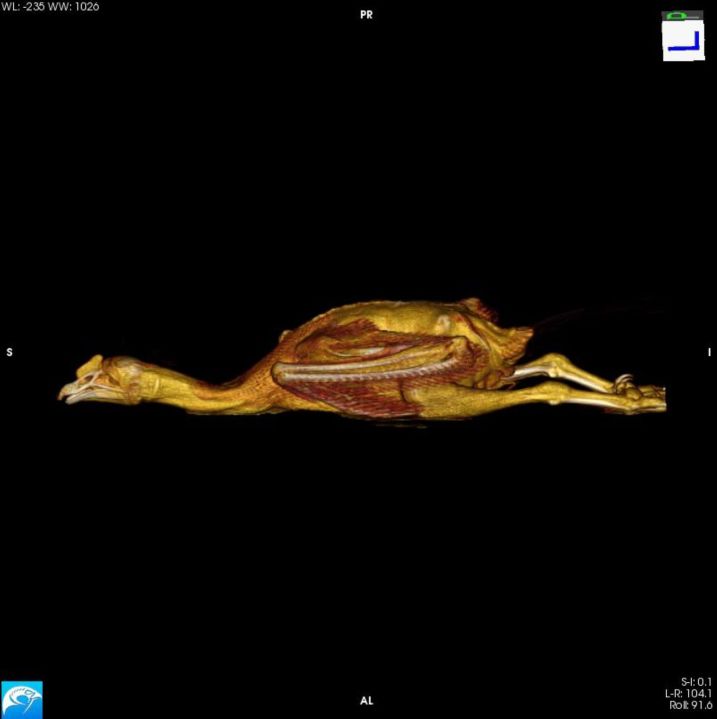The width and height of the screenshot is (717, 719).
Task: Click the bird's skull in the rendering
Action: point(108,374)
